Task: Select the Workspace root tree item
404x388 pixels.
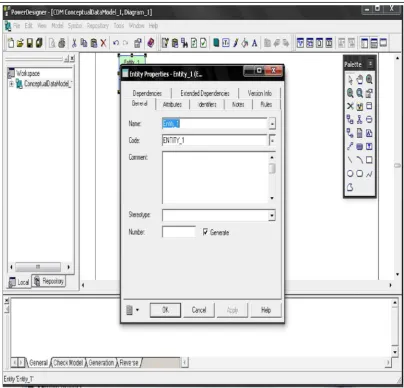Action: point(28,73)
